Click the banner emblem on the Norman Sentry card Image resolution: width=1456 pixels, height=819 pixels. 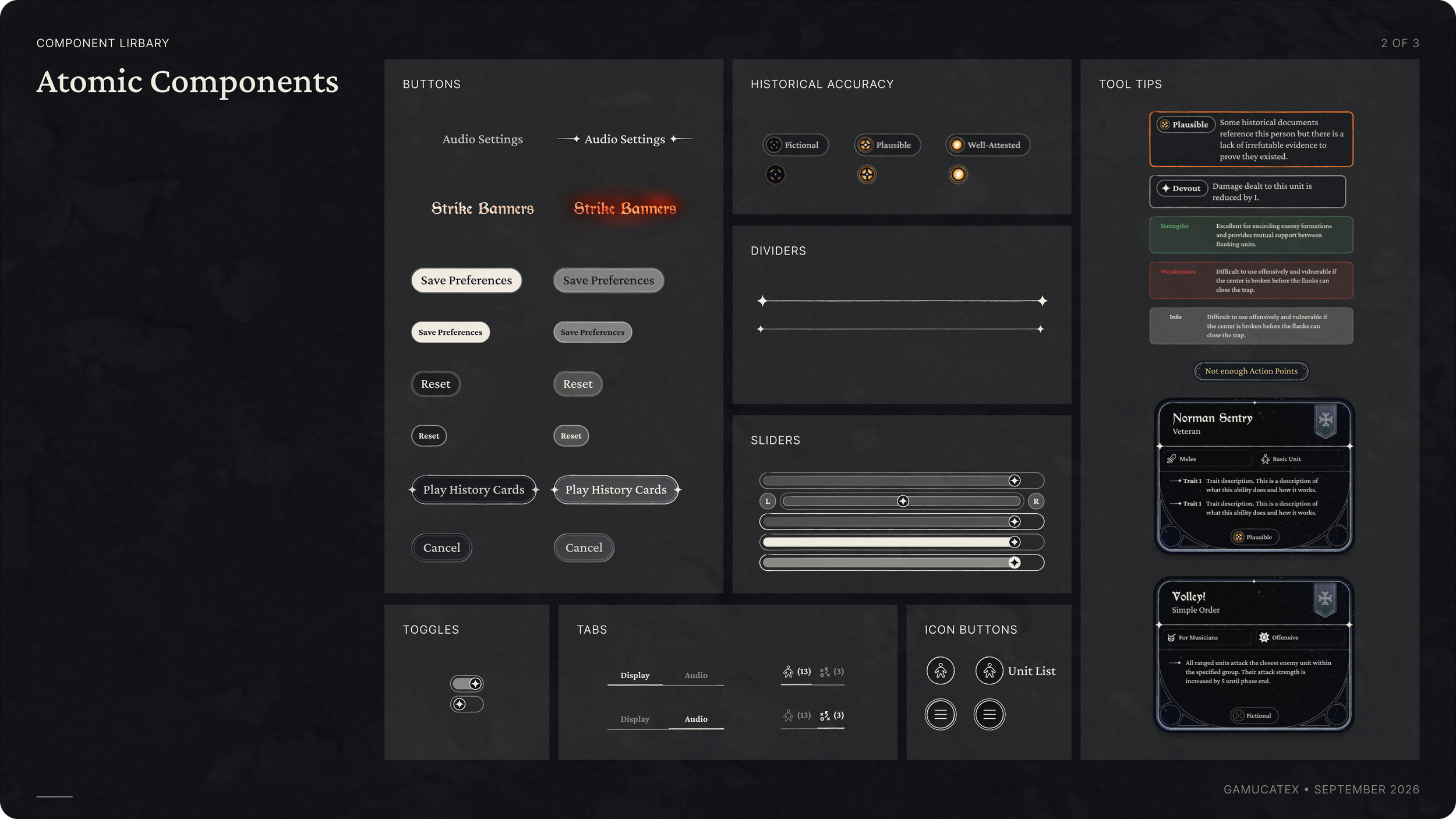coord(1326,420)
